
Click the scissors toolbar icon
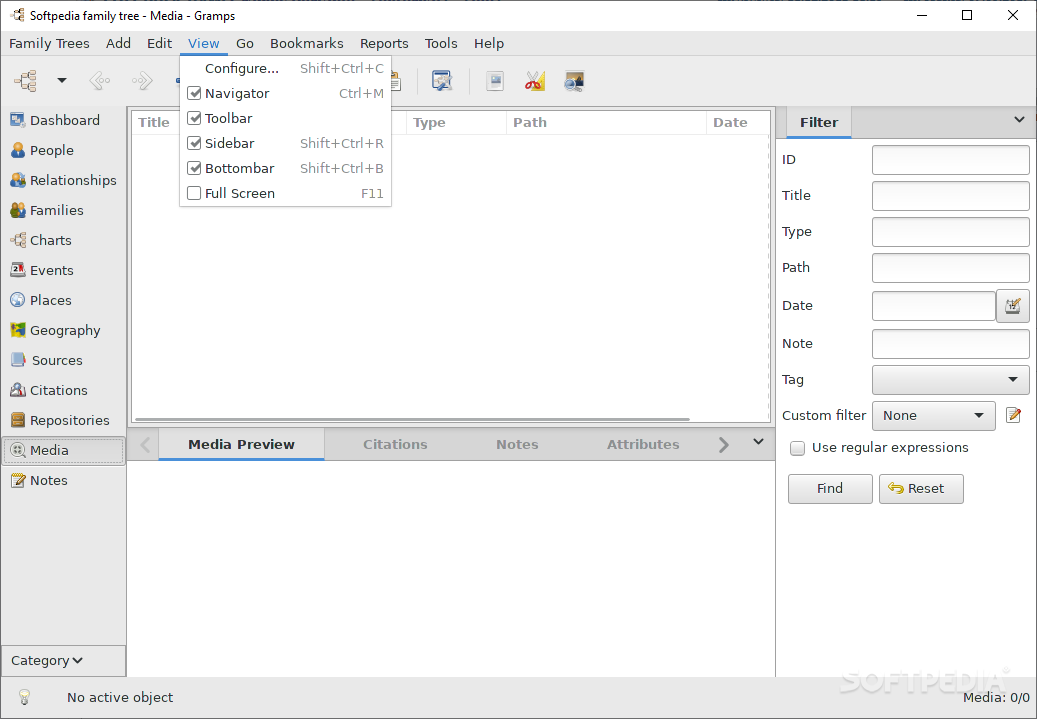point(534,81)
